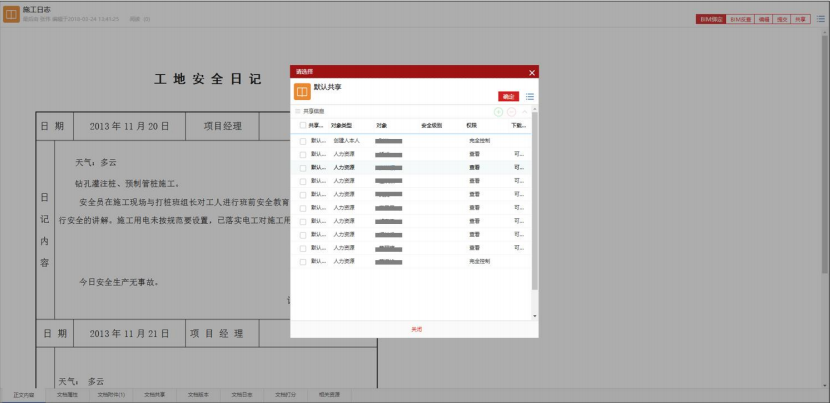
Task: Open the list menu icon beside 确定
Action: 529,97
